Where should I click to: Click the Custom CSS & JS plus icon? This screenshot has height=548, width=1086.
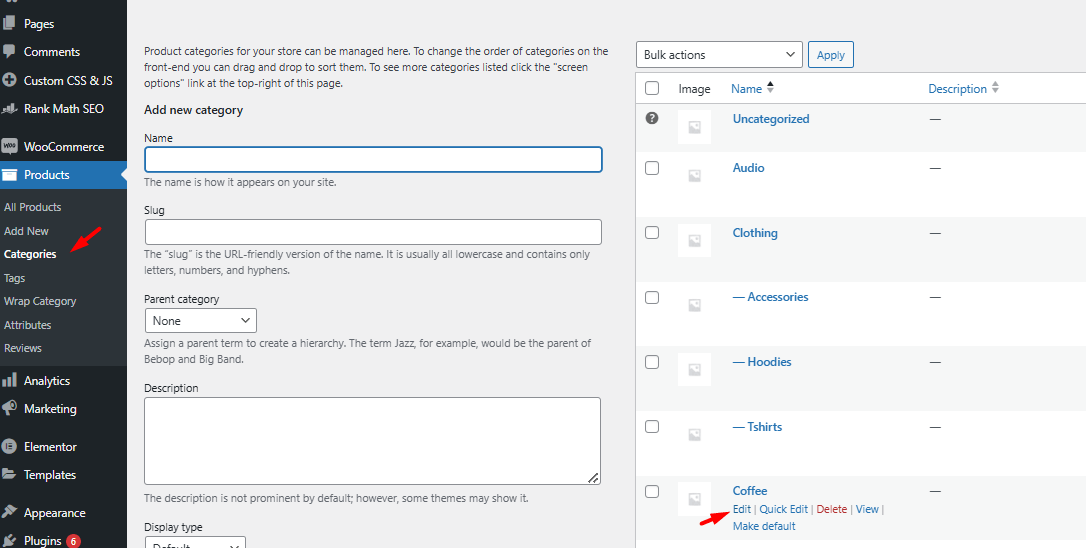point(10,81)
